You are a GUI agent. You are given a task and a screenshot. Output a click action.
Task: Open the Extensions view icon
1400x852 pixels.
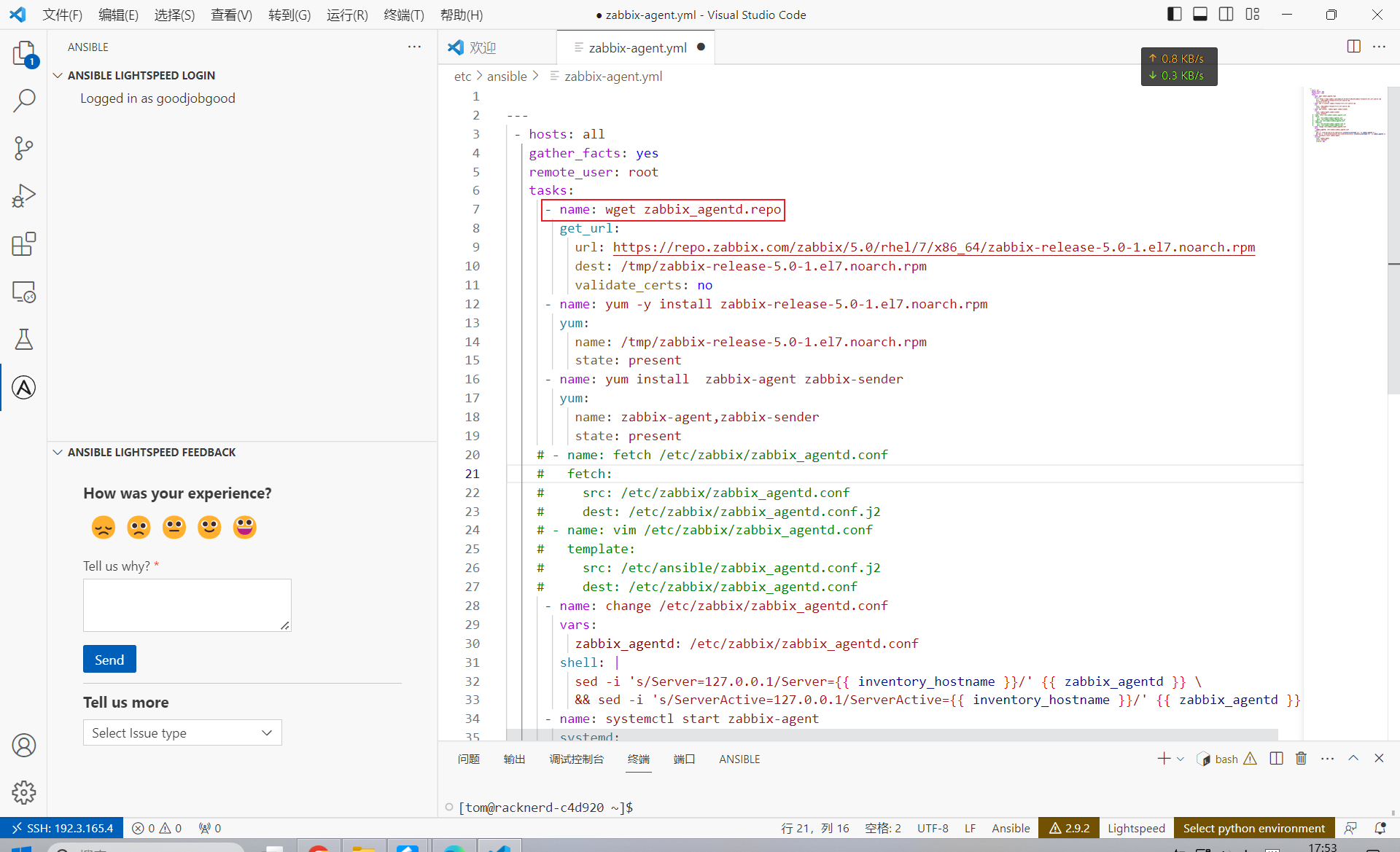24,244
